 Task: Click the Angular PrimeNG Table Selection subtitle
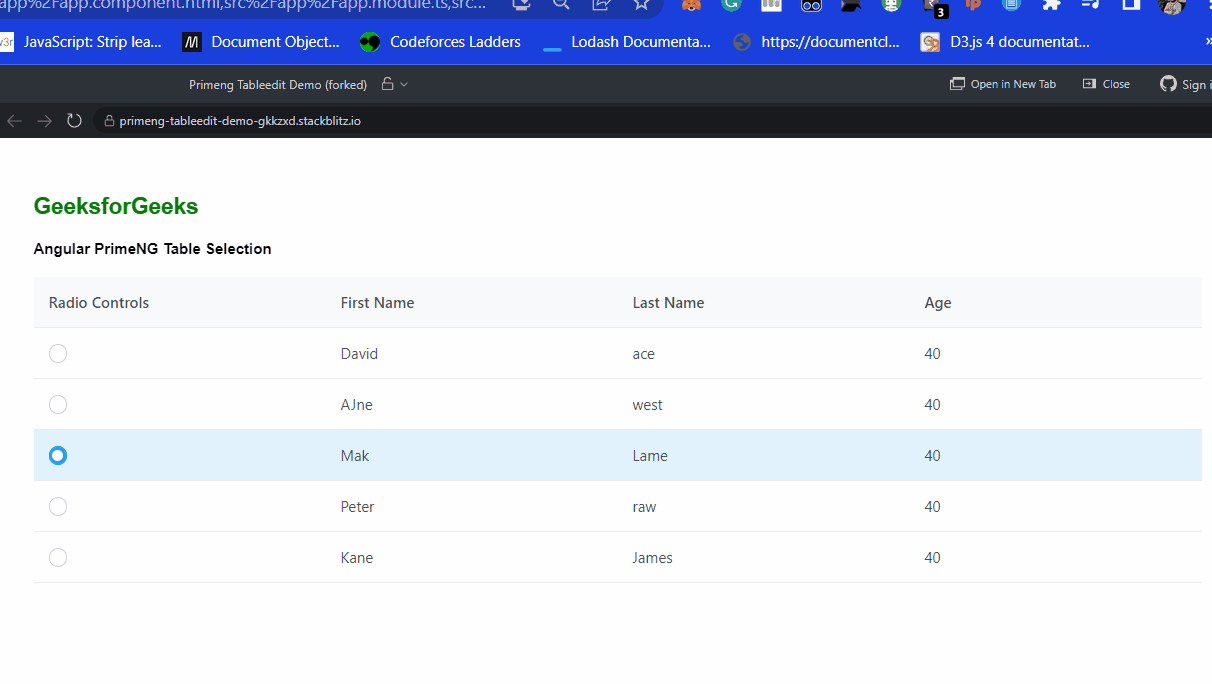(153, 249)
